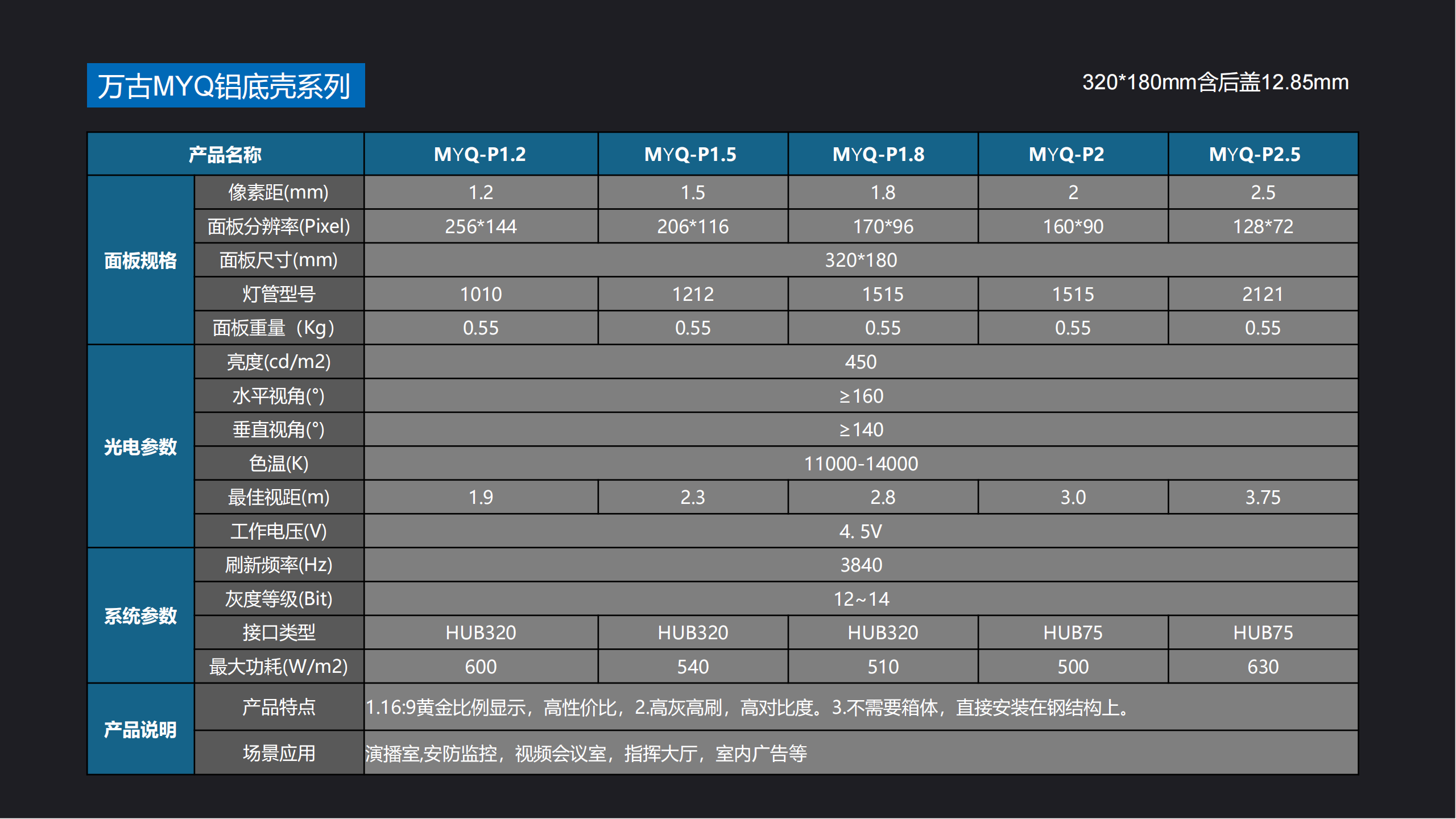Select the 'MYQ-P1.2' column header
1456x819 pixels.
tap(481, 154)
